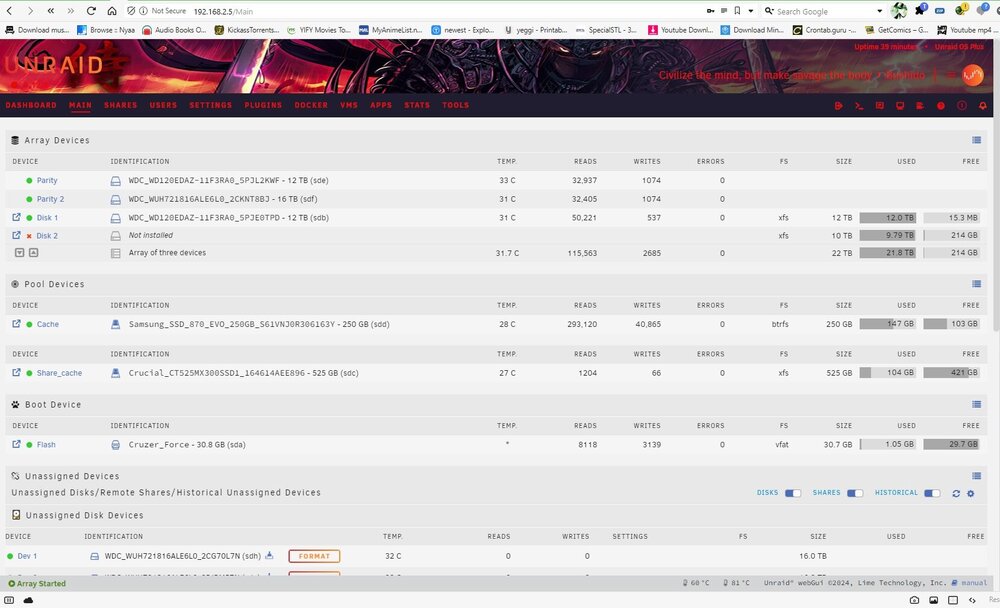This screenshot has width=1000, height=608.
Task: Open the Disk 1 device link
Action: click(x=47, y=218)
